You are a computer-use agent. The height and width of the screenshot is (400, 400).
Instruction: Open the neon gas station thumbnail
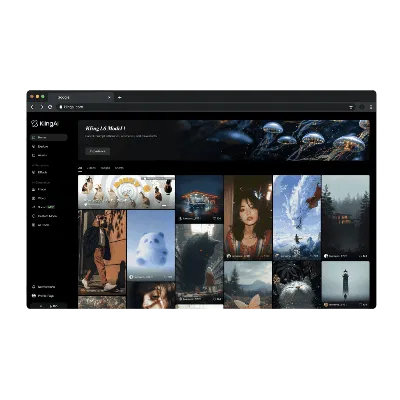click(199, 199)
